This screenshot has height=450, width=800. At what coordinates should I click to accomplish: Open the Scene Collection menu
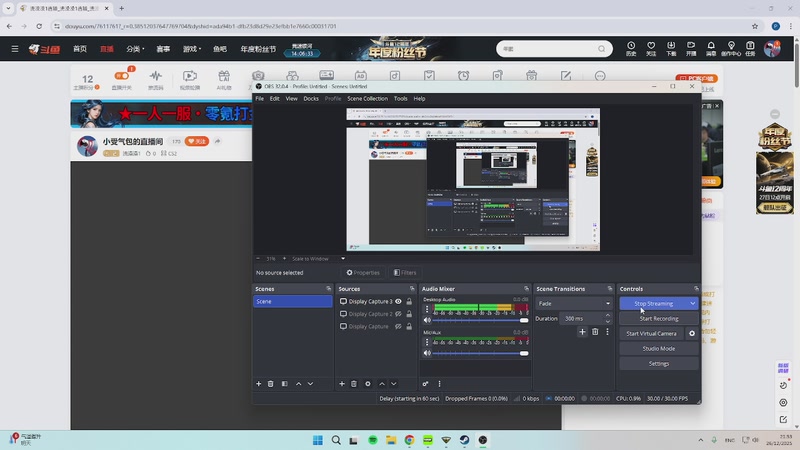coord(367,98)
